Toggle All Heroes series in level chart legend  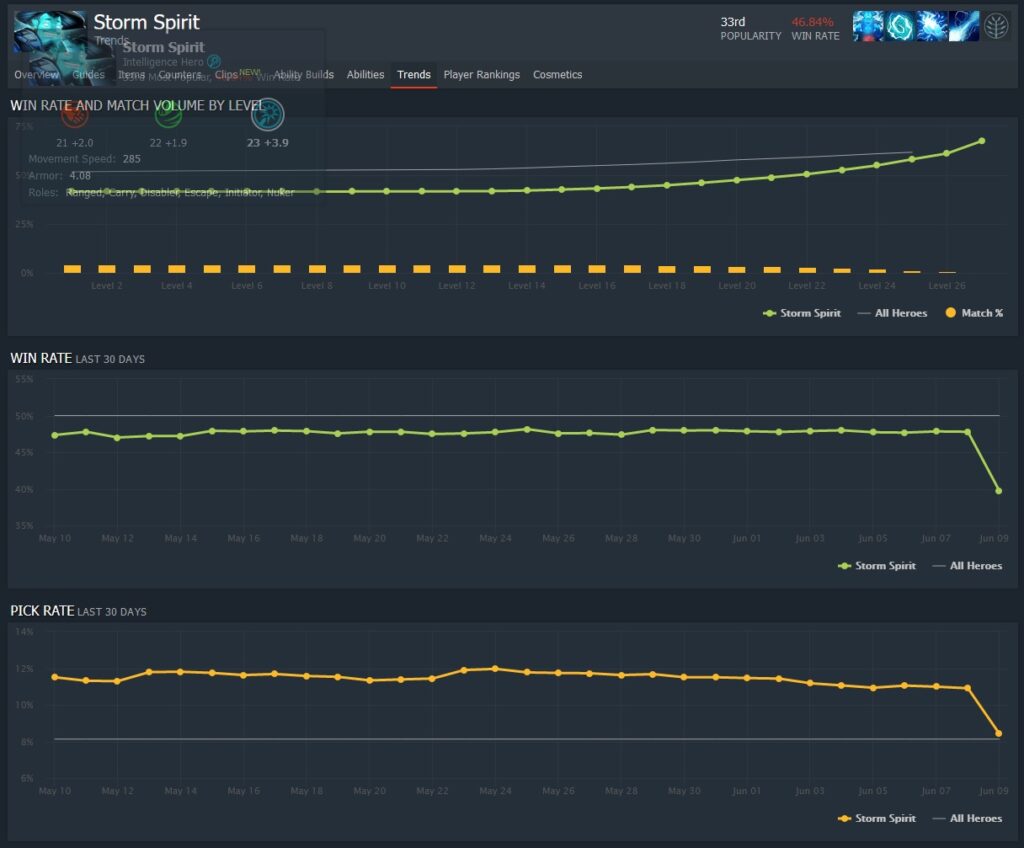tap(892, 313)
